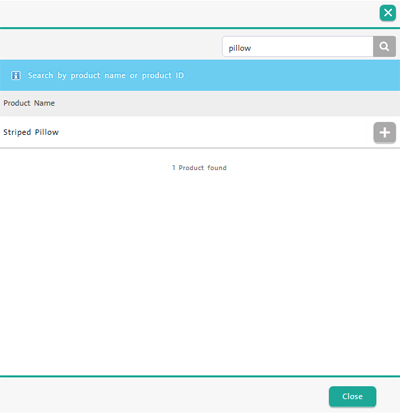Screen dimensions: 400x414
Task: Click the green Close button
Action: coord(352,396)
